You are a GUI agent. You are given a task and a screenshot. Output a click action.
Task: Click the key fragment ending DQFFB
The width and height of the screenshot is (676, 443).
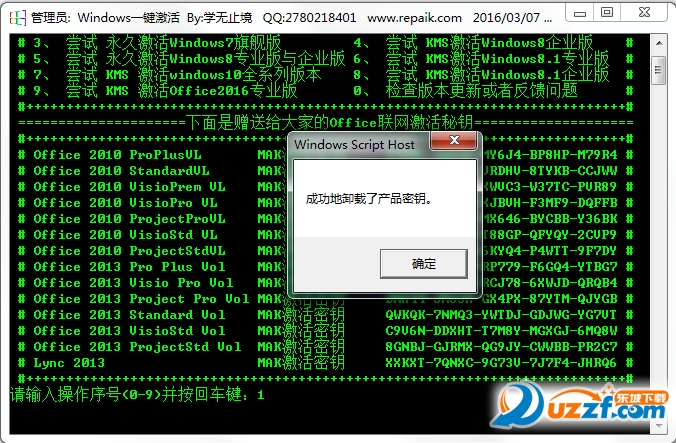point(550,203)
